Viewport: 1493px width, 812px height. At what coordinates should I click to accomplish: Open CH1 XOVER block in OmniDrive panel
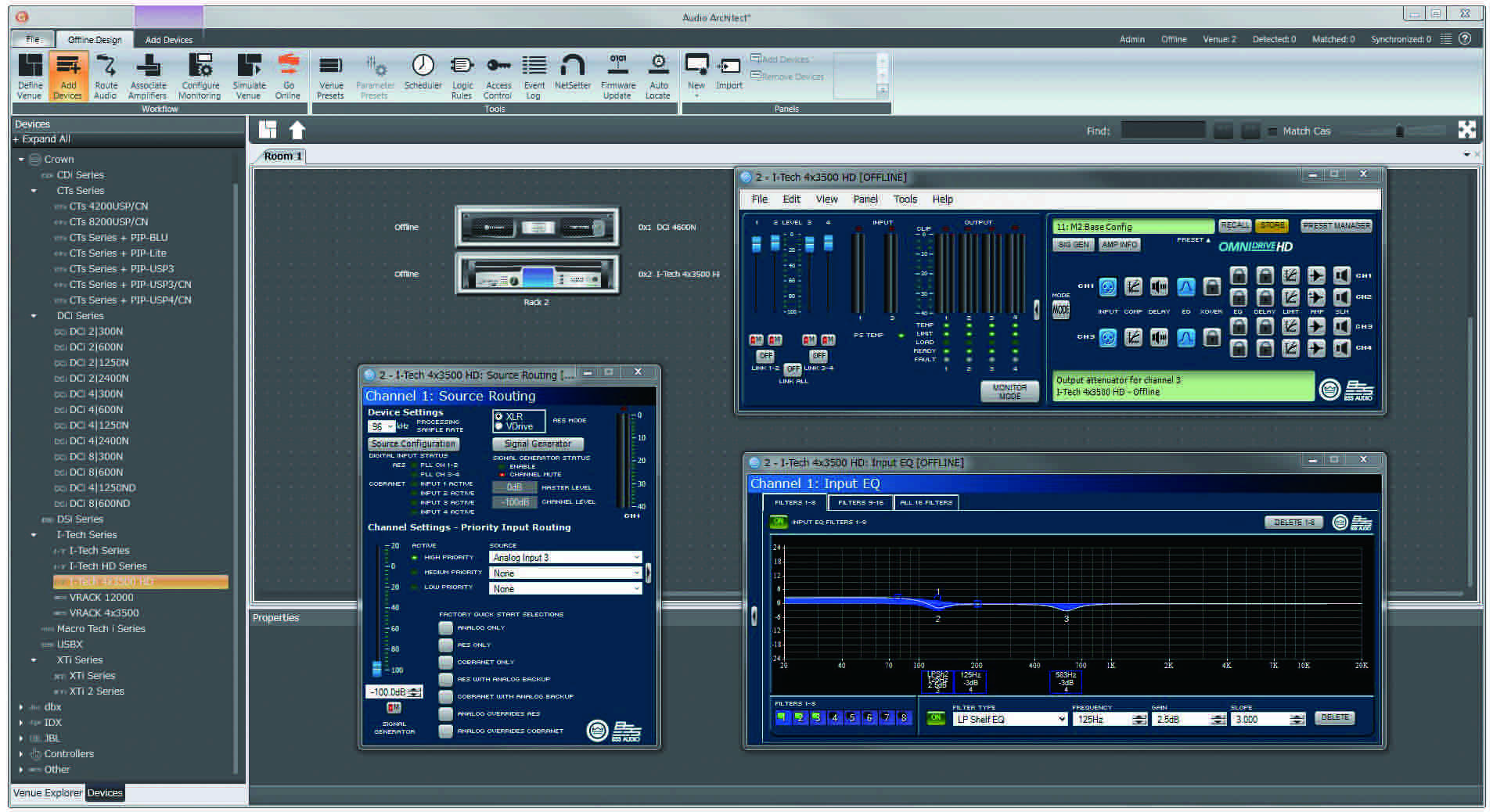1211,287
